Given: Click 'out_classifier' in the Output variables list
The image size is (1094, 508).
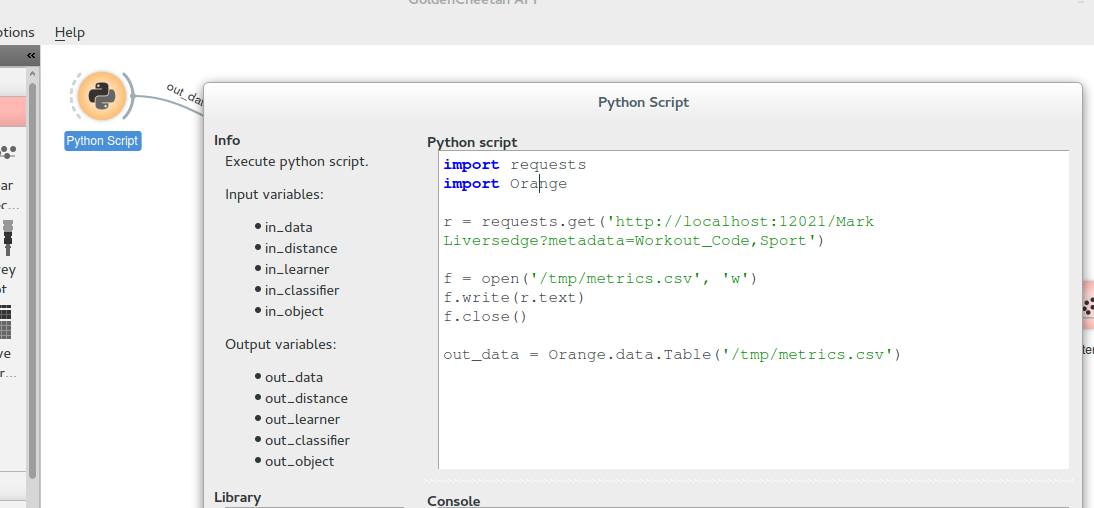Looking at the screenshot, I should click(x=307, y=440).
